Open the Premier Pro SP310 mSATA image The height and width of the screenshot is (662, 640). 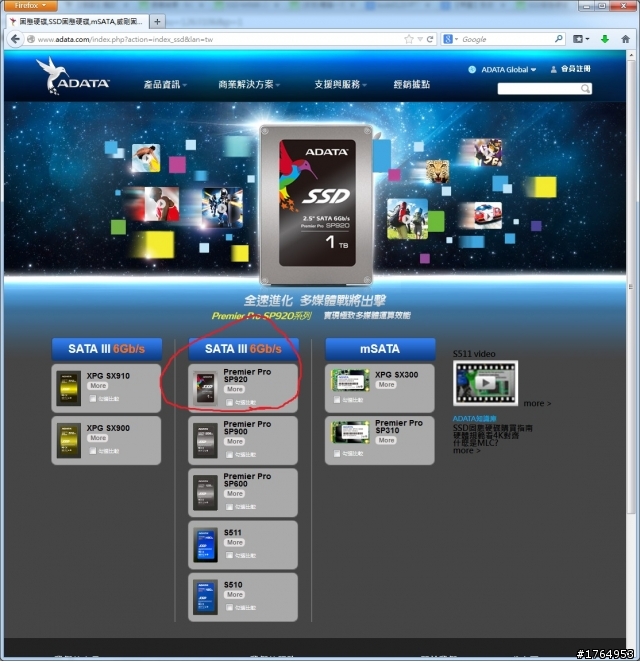pos(350,431)
